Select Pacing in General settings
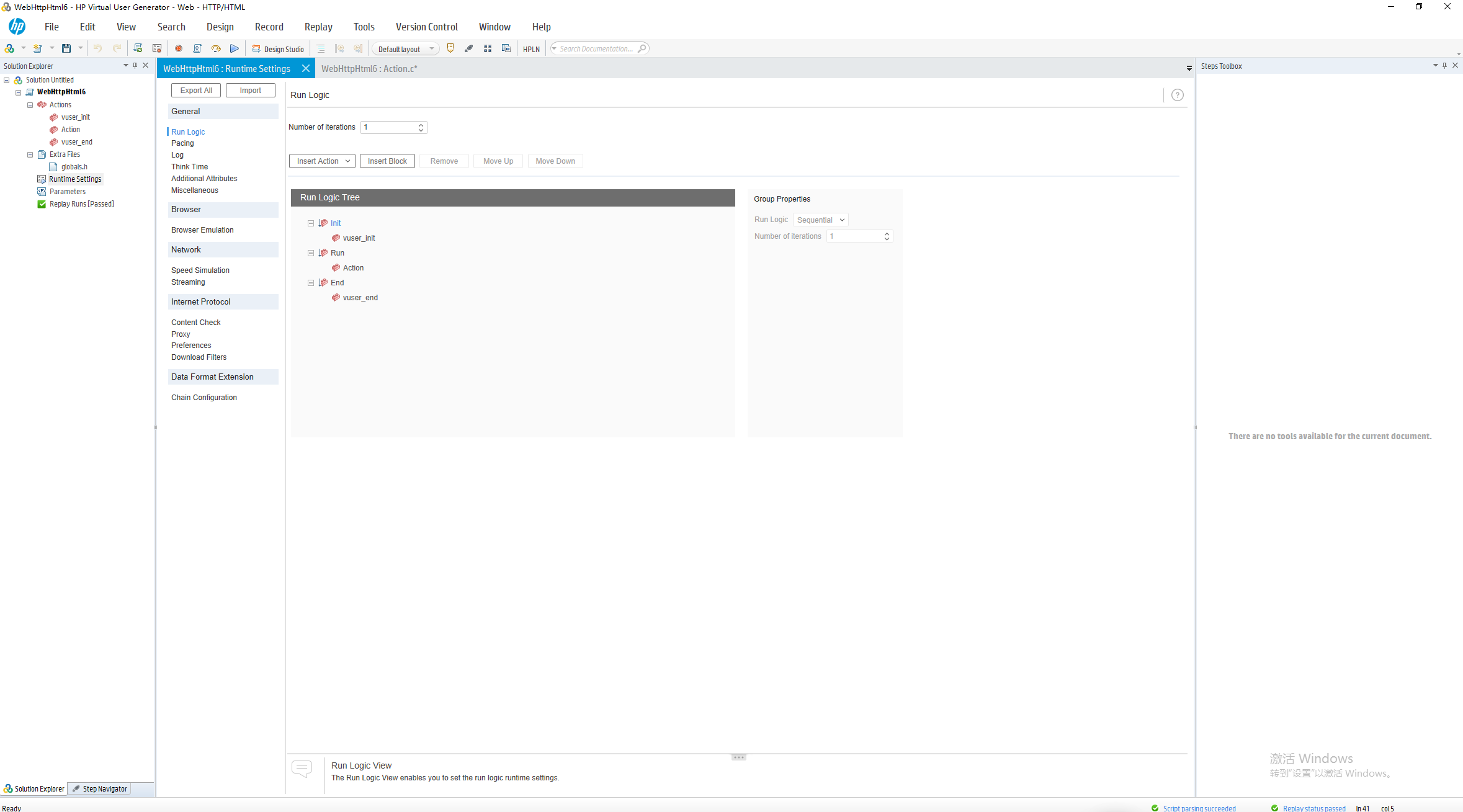This screenshot has height=812, width=1463. 182,143
